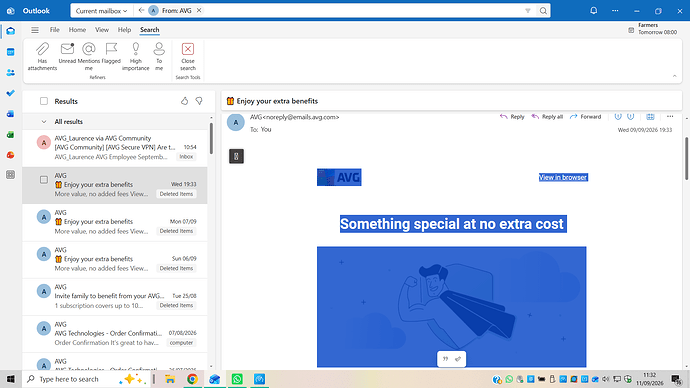Screen dimensions: 690x388
Task: Forward the AVG email
Action: [x=585, y=117]
